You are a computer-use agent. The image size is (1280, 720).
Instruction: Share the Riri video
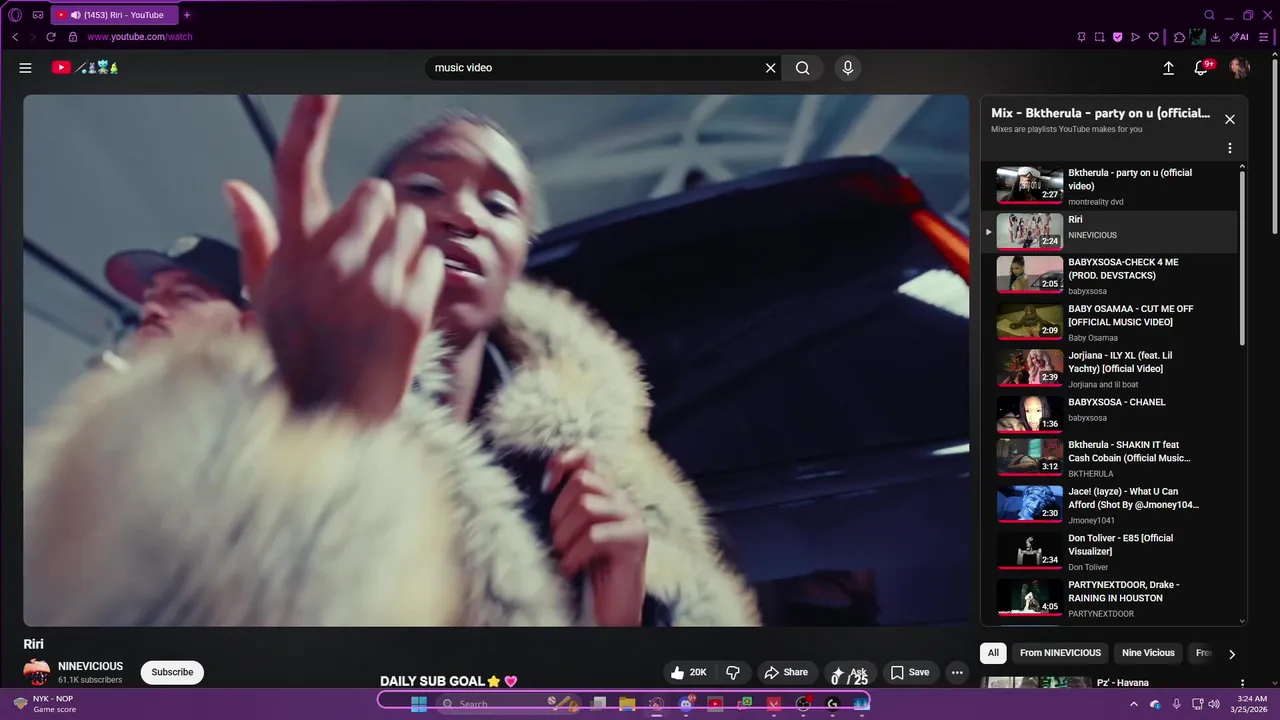[x=786, y=672]
